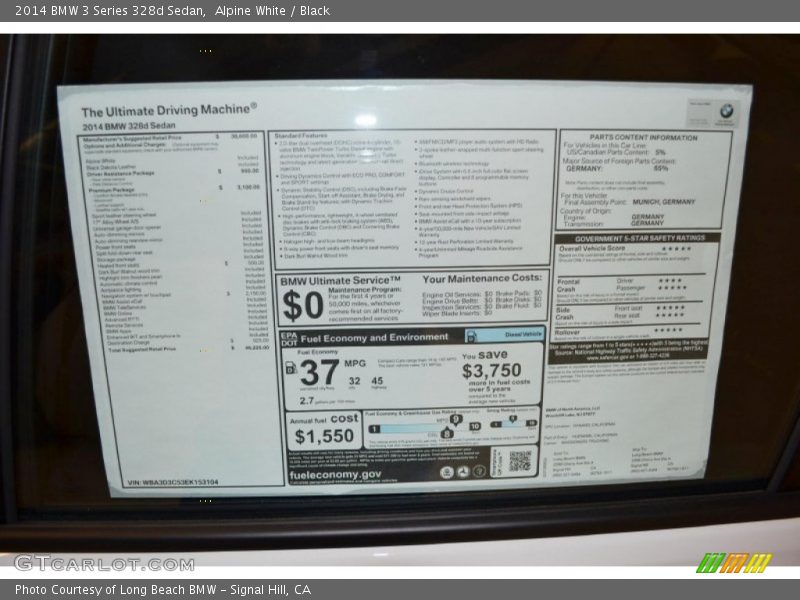
Task: Click 'The Ultimate Driving Machine' heading
Action: tap(169, 110)
